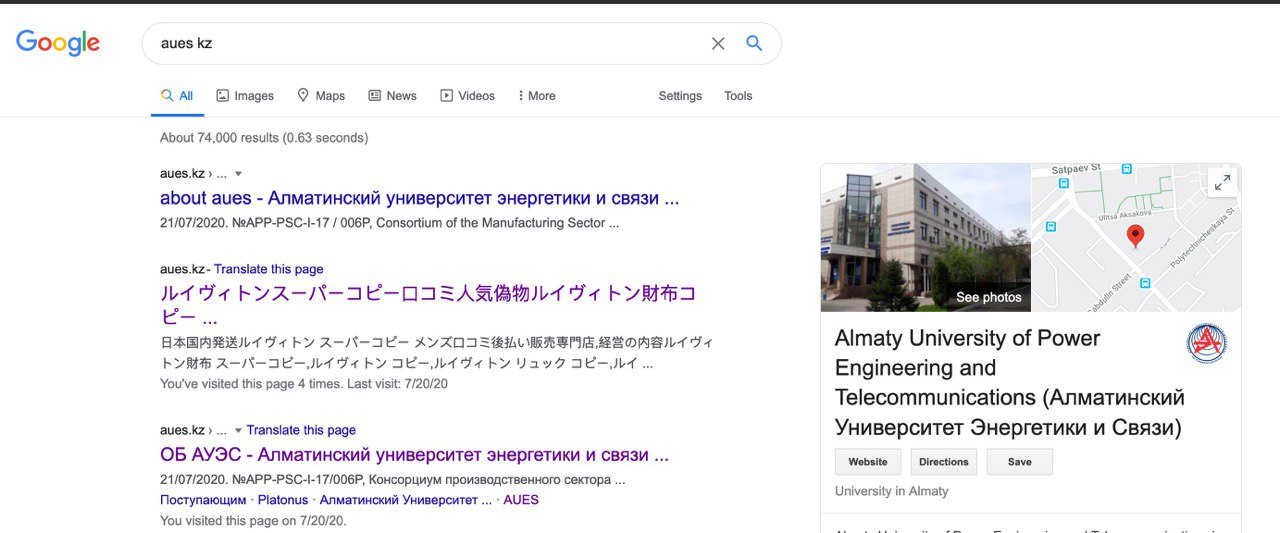Open the 'about aues' result link

(419, 198)
